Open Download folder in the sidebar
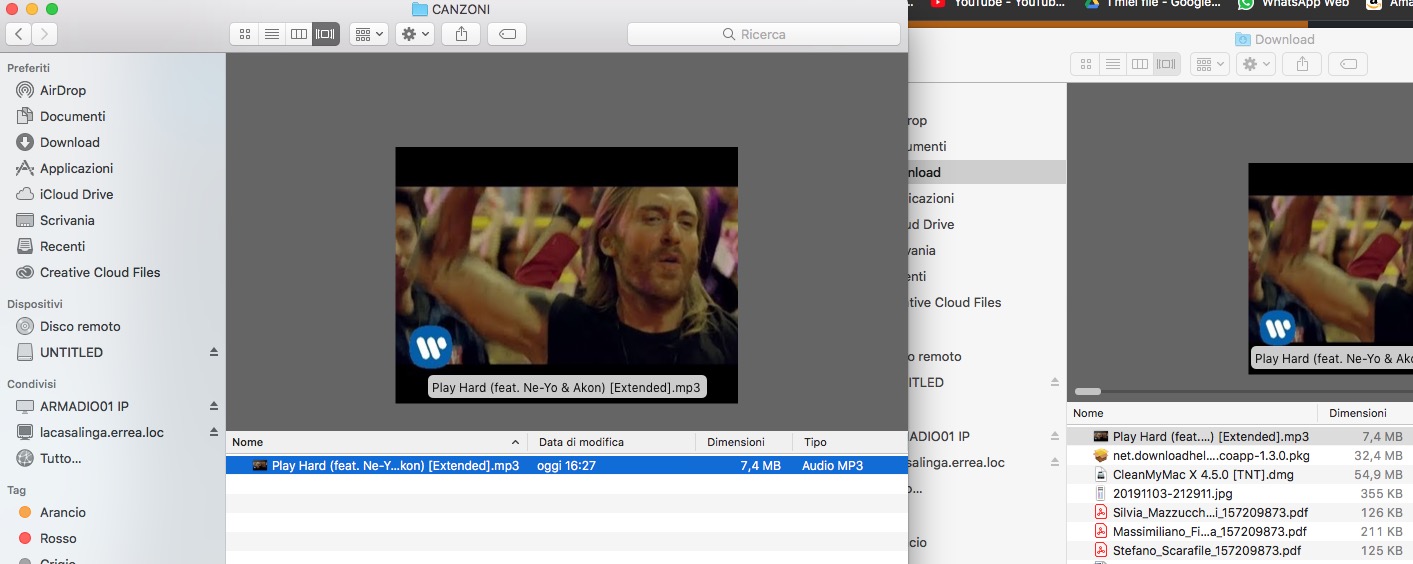 click(69, 142)
